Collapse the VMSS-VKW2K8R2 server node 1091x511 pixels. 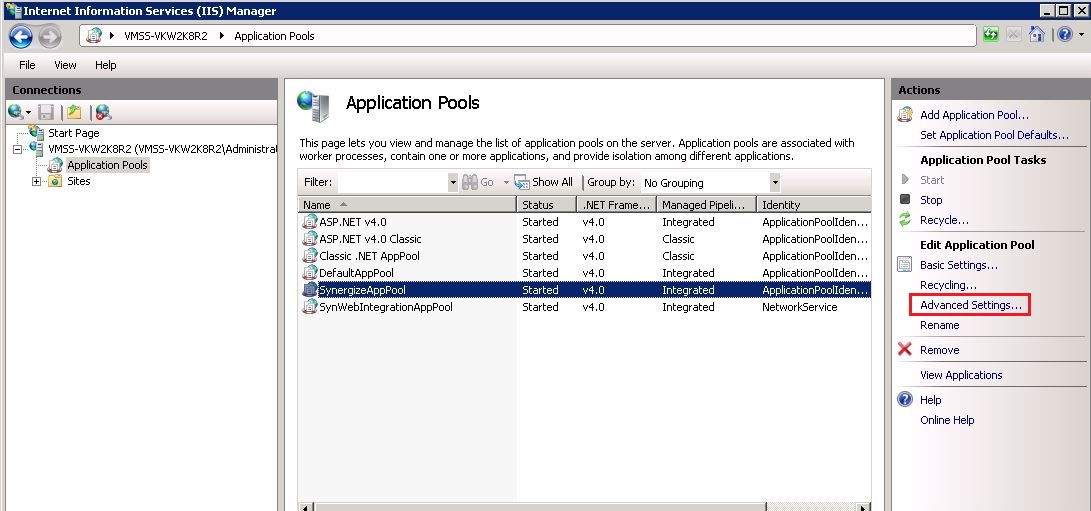point(17,149)
